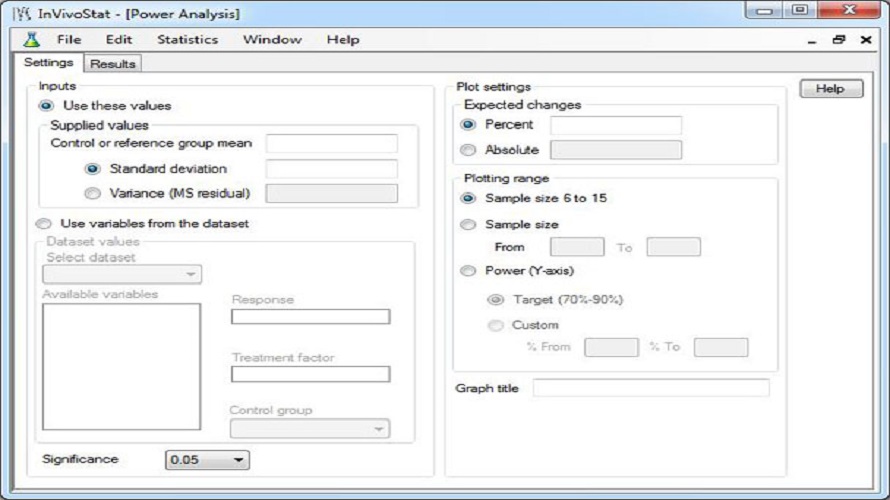The image size is (890, 500).
Task: Select Use variables from the dataset option
Action: [44, 224]
